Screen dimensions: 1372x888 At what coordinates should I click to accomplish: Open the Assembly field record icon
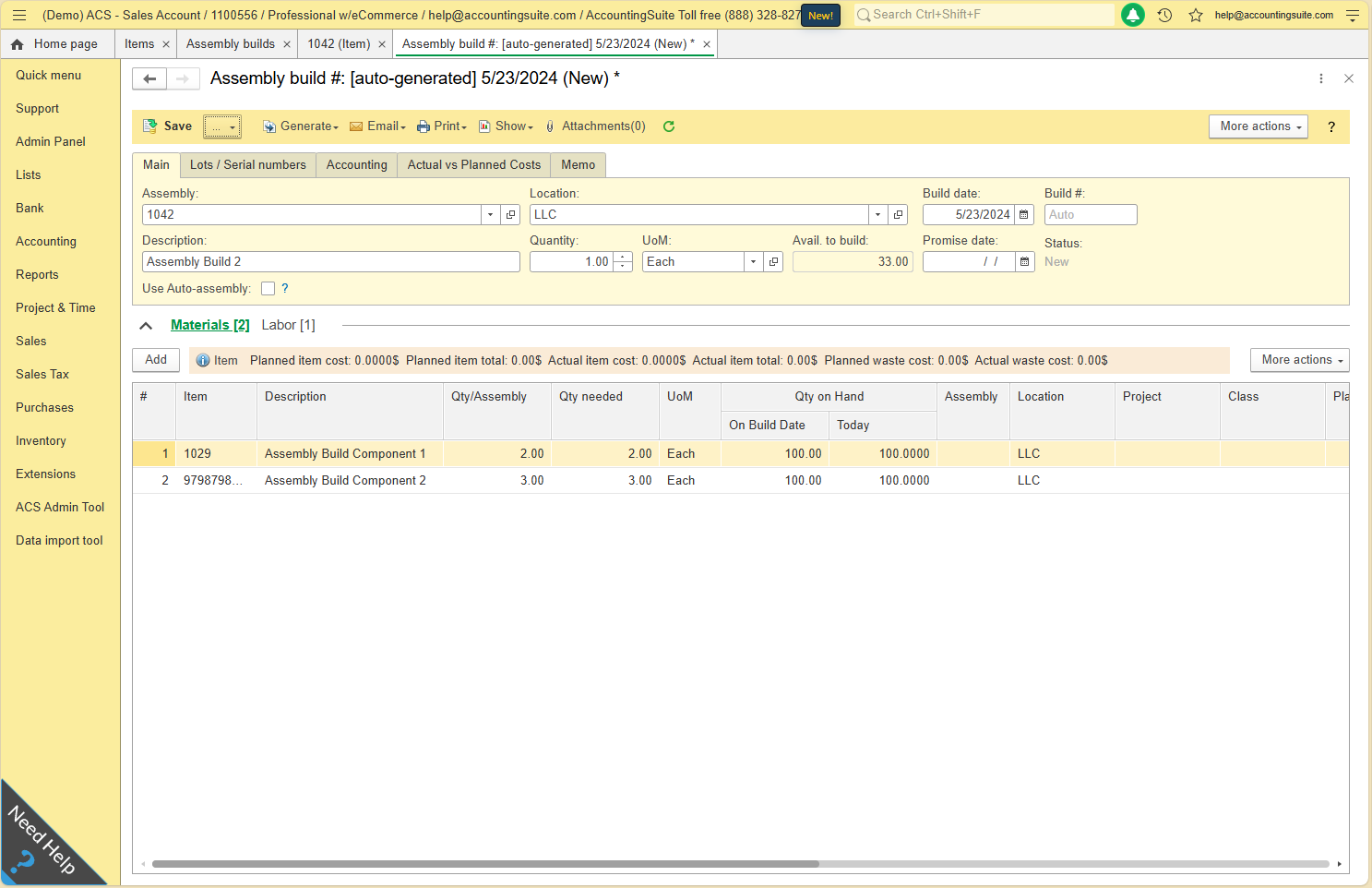(511, 214)
